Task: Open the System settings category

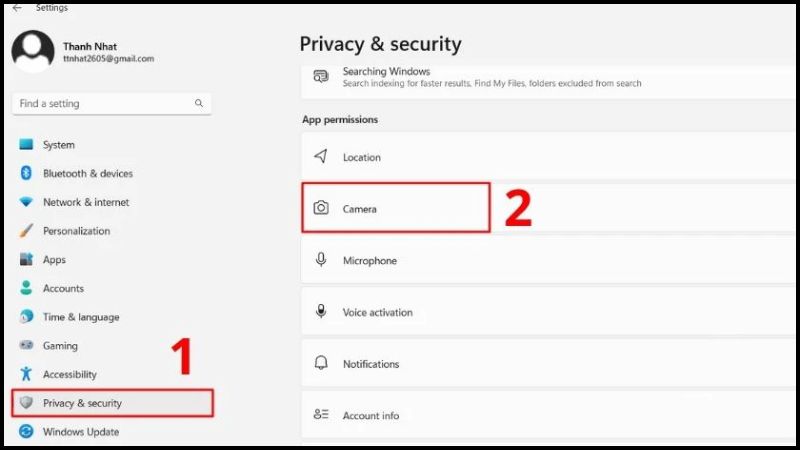Action: [x=59, y=145]
